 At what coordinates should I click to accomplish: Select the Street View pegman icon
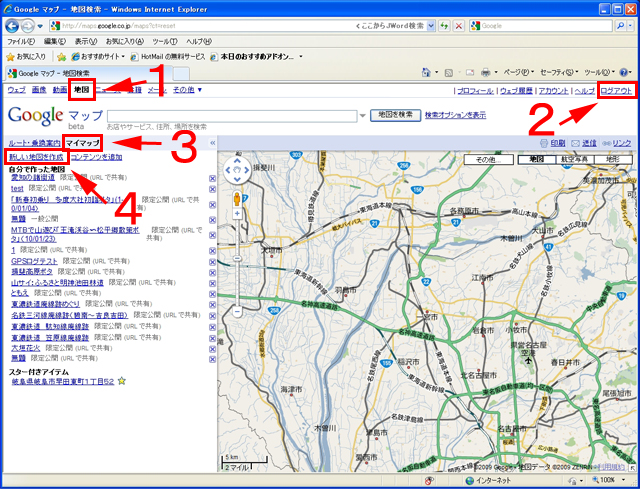(237, 200)
